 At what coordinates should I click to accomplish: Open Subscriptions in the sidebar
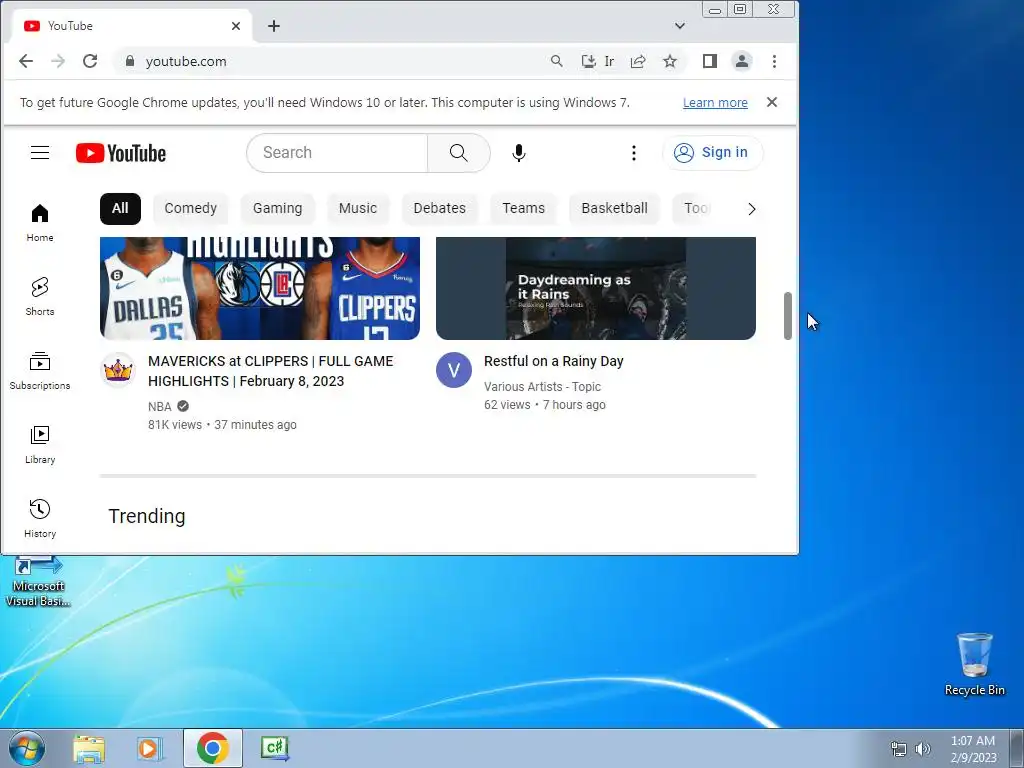click(40, 370)
